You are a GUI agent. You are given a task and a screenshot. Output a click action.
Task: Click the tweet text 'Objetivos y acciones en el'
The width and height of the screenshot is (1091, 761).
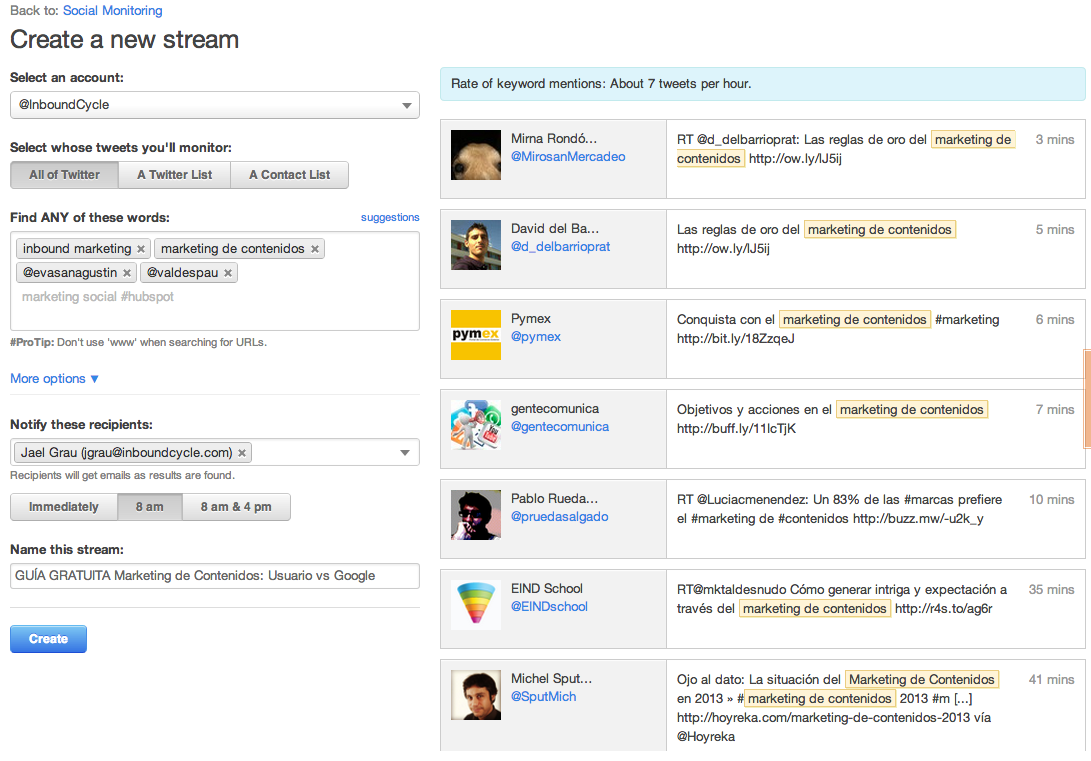(754, 410)
